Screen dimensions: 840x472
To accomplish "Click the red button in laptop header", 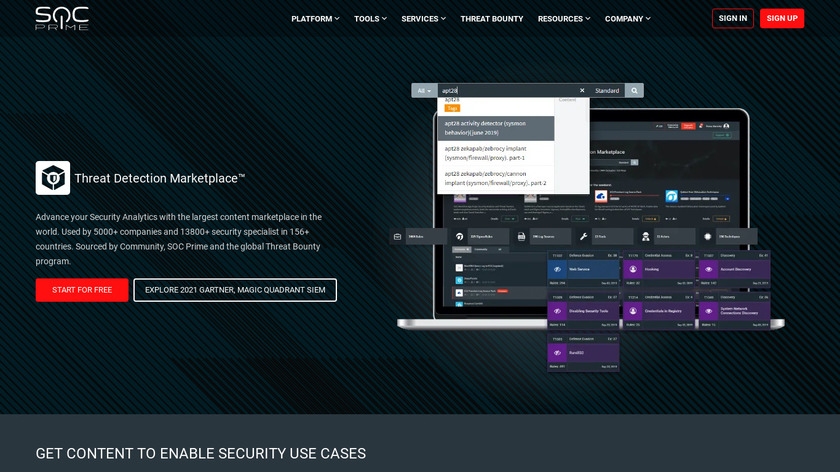I will pos(688,126).
